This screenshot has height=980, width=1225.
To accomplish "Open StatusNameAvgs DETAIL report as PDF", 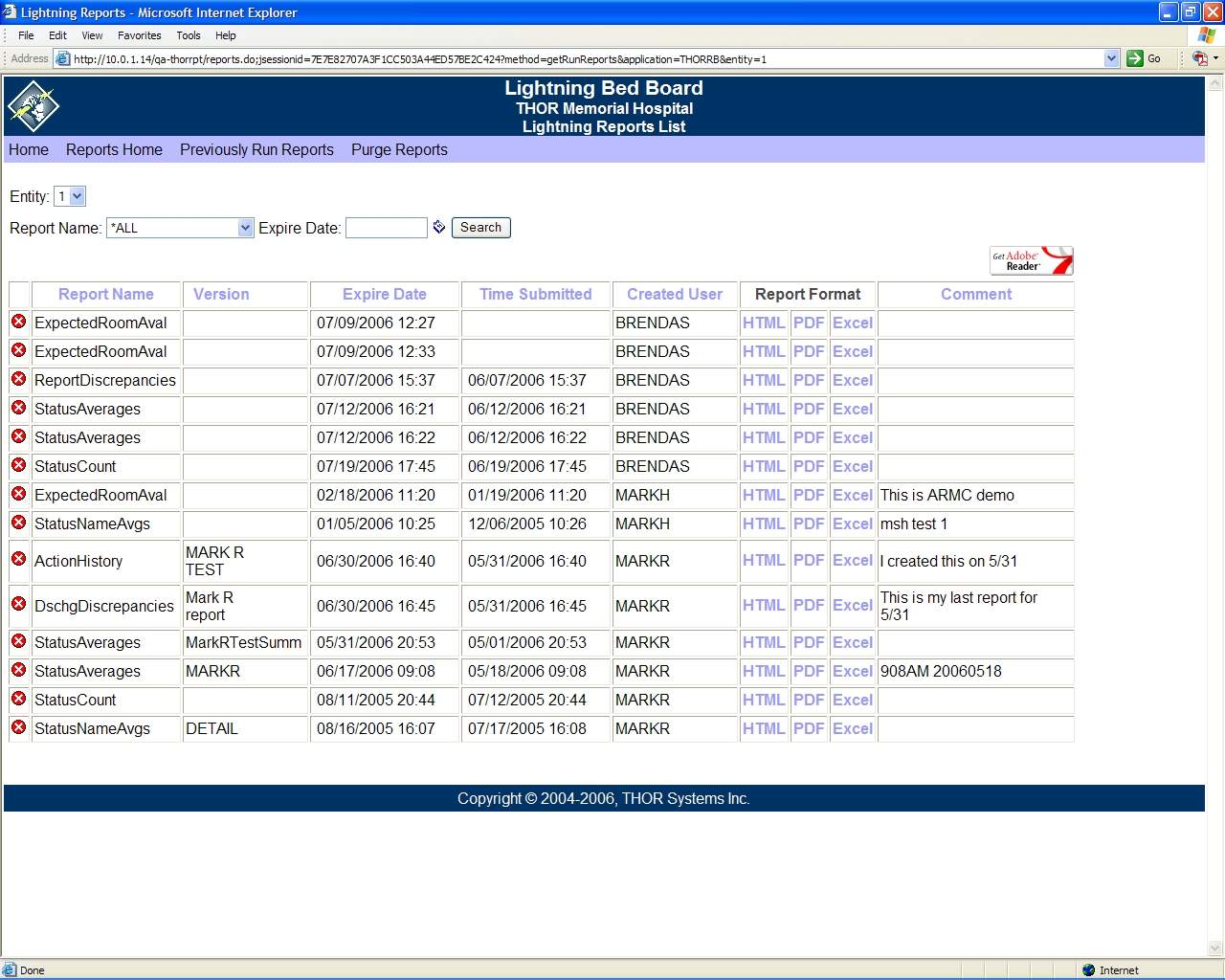I will coord(809,728).
